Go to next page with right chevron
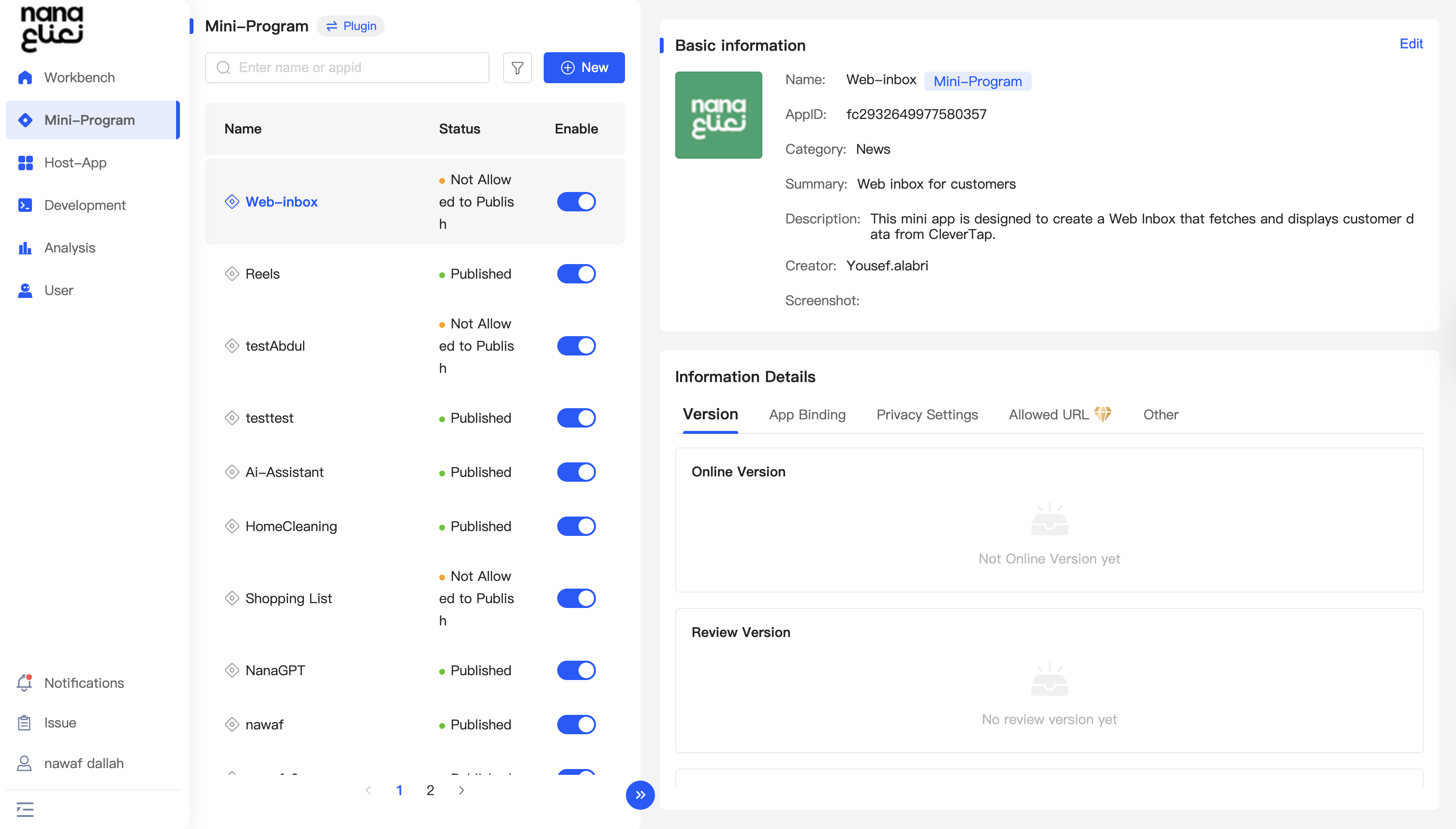The width and height of the screenshot is (1456, 829). click(x=462, y=790)
